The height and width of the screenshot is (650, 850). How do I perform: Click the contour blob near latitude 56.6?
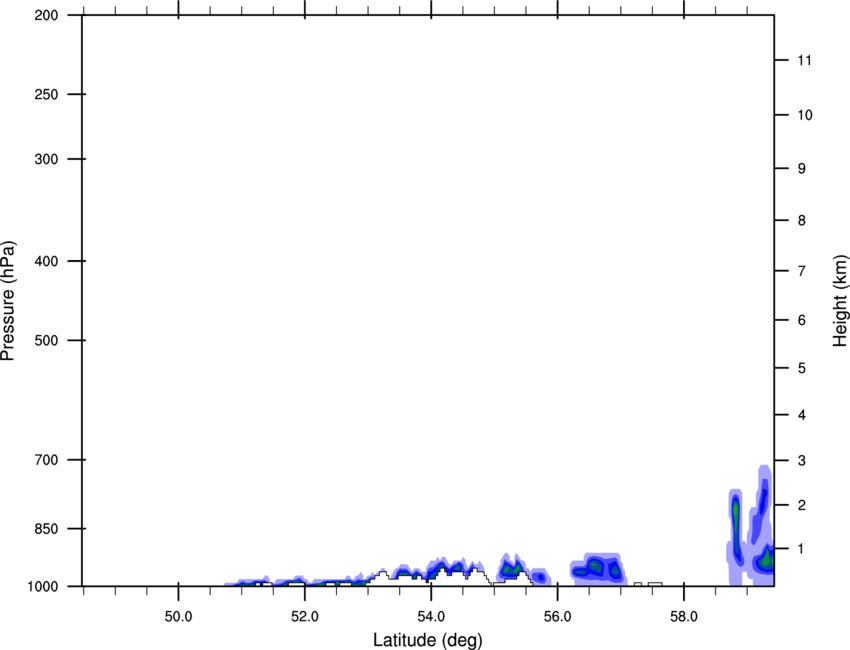[598, 569]
